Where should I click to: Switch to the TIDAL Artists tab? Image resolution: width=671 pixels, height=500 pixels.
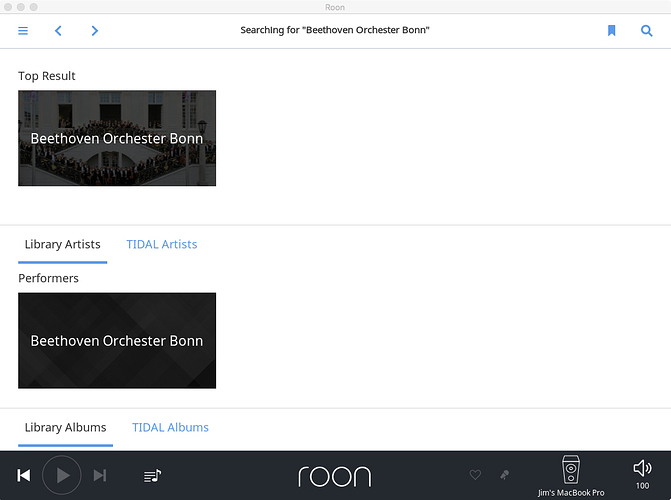[162, 244]
